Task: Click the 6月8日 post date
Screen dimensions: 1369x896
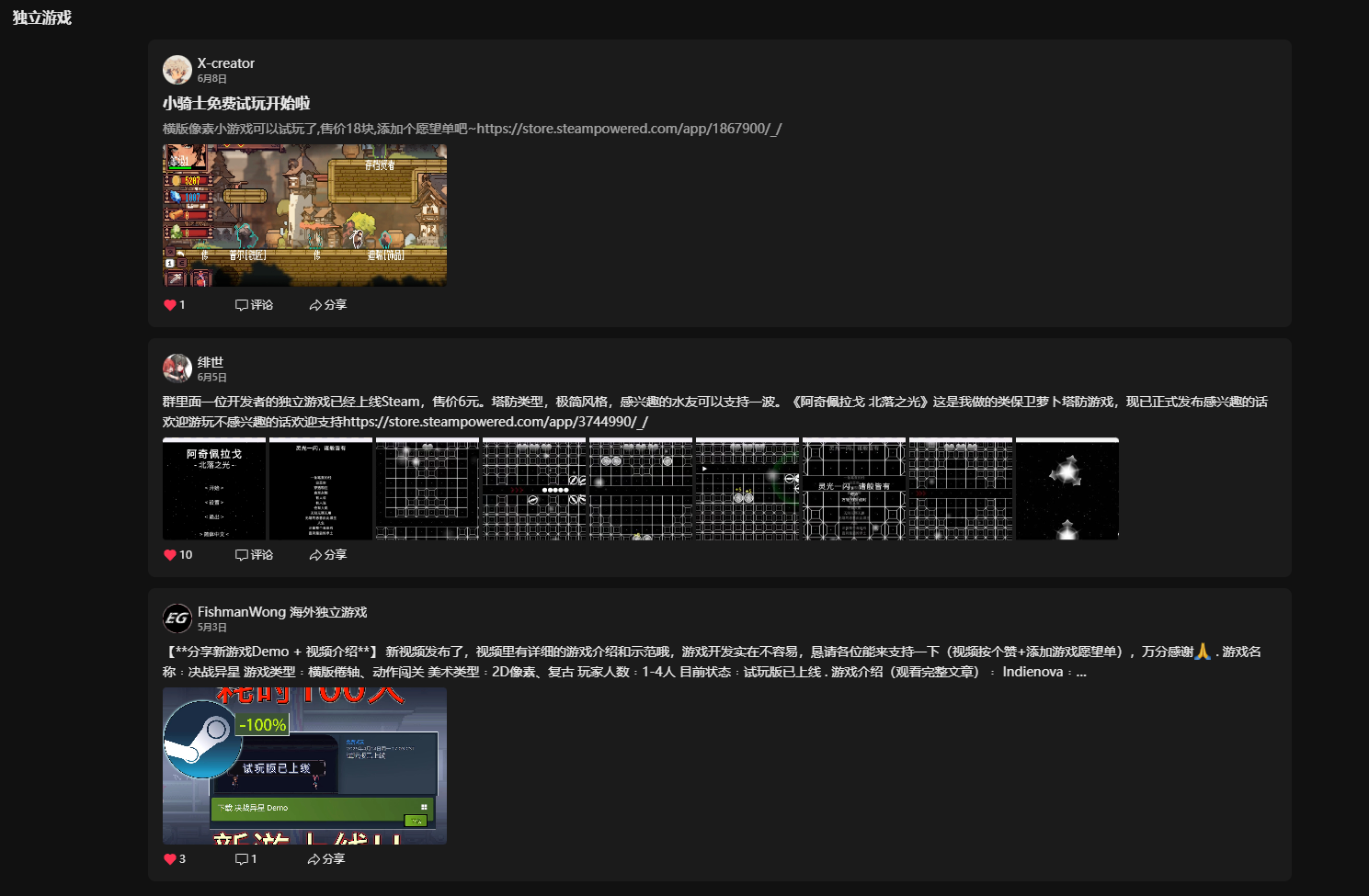Action: tap(212, 79)
